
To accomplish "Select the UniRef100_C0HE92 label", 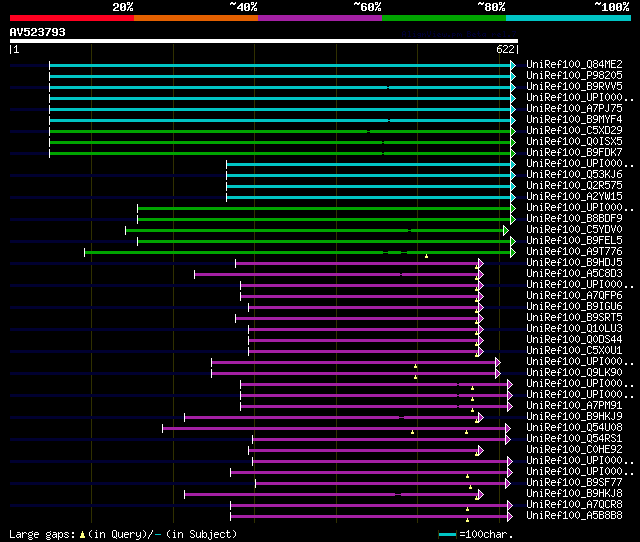I will [574, 450].
